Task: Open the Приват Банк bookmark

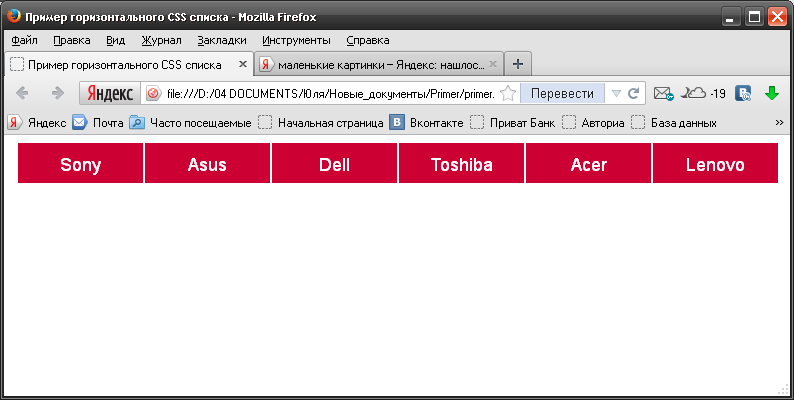Action: click(x=512, y=123)
